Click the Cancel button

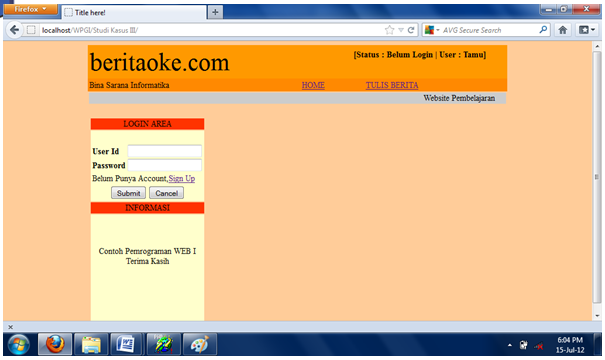[x=166, y=193]
